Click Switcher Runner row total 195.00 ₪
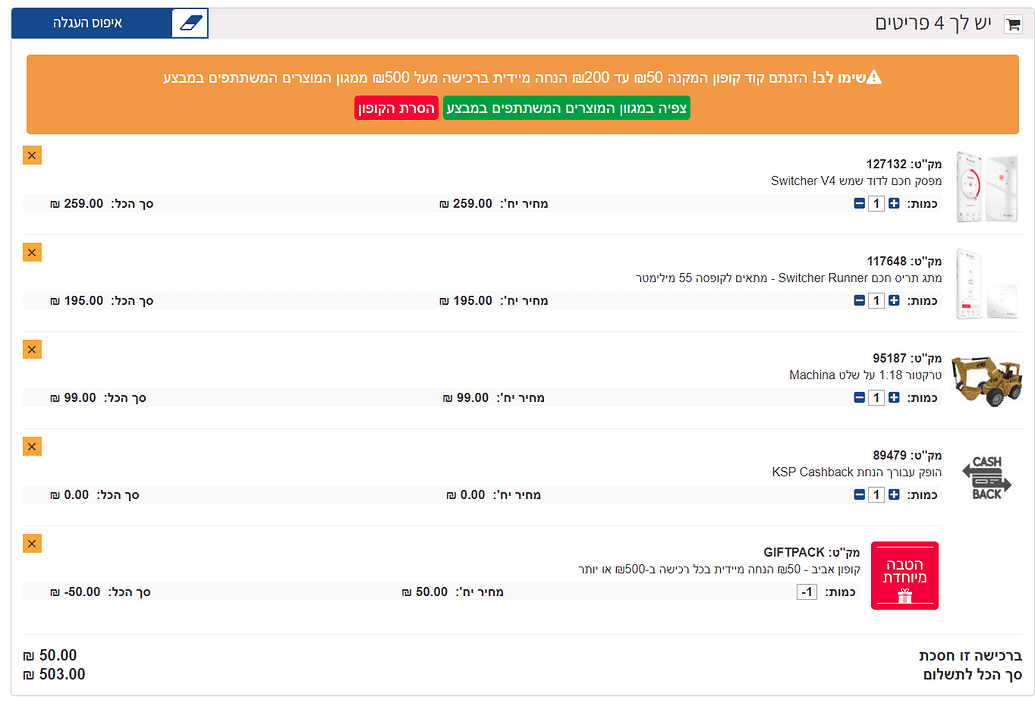Screen dimensions: 1035x702 [77, 301]
